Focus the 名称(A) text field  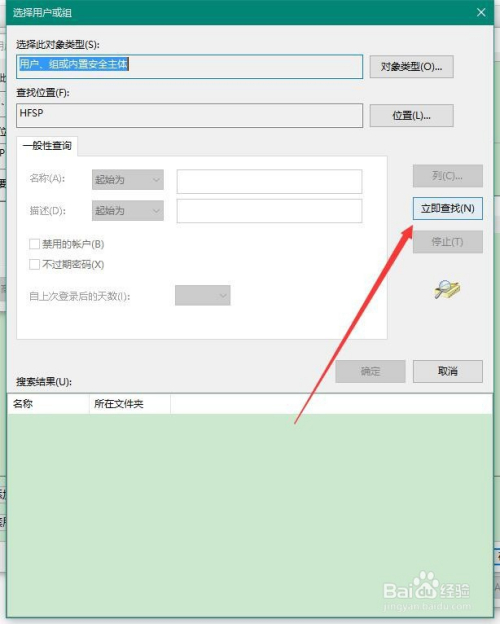[x=270, y=181]
